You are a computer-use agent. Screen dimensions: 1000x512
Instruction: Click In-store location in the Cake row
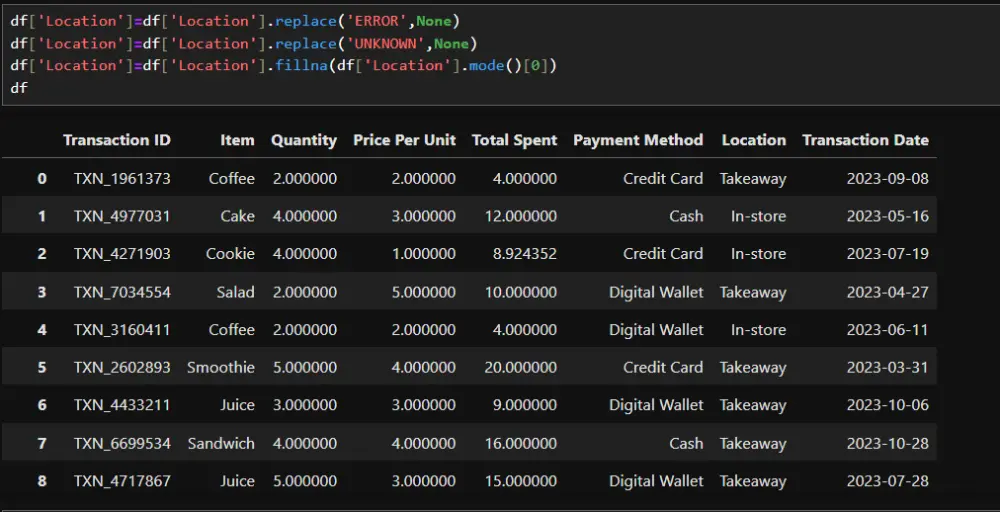pos(758,216)
